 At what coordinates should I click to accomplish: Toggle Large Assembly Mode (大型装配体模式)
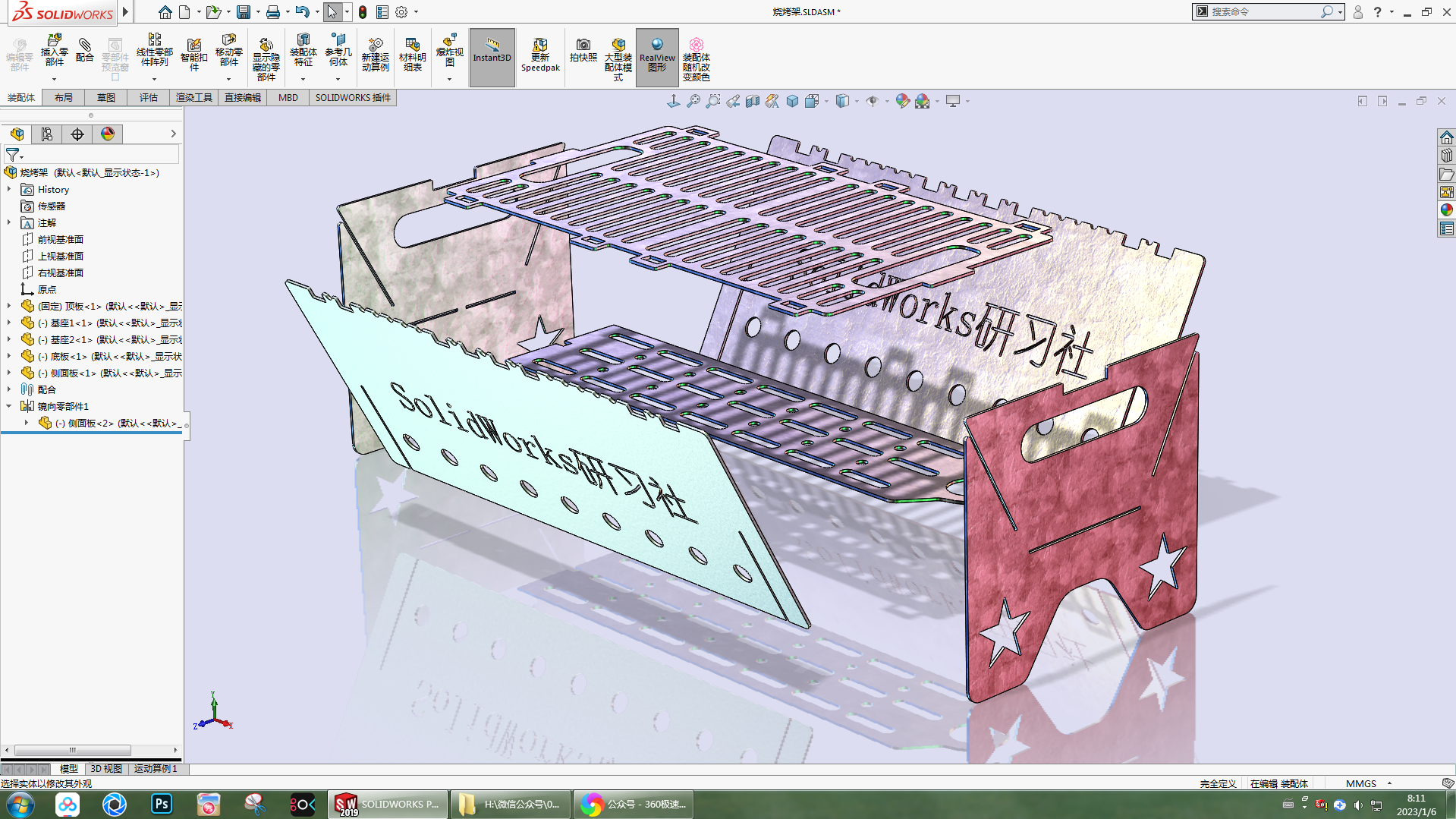pos(618,59)
